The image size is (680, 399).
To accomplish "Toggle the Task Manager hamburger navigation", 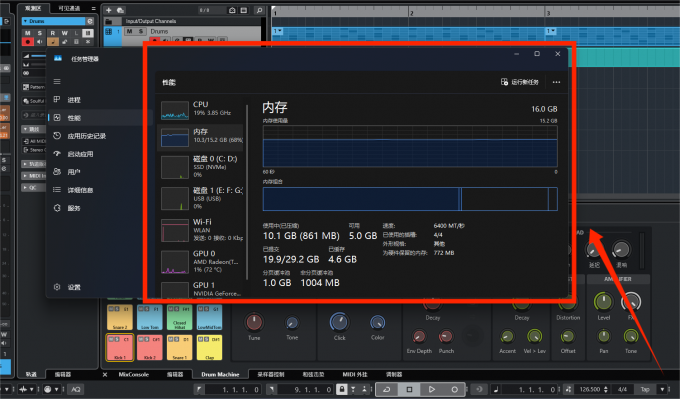I will (57, 82).
